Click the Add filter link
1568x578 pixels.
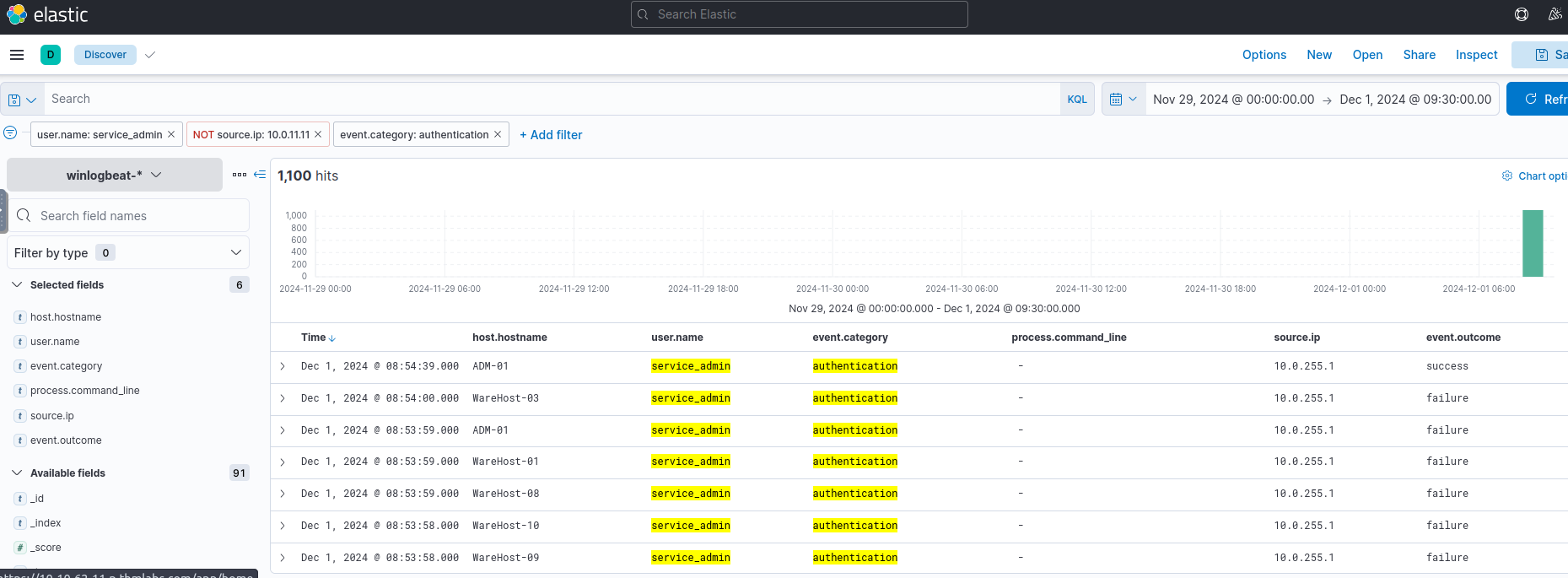click(x=551, y=135)
